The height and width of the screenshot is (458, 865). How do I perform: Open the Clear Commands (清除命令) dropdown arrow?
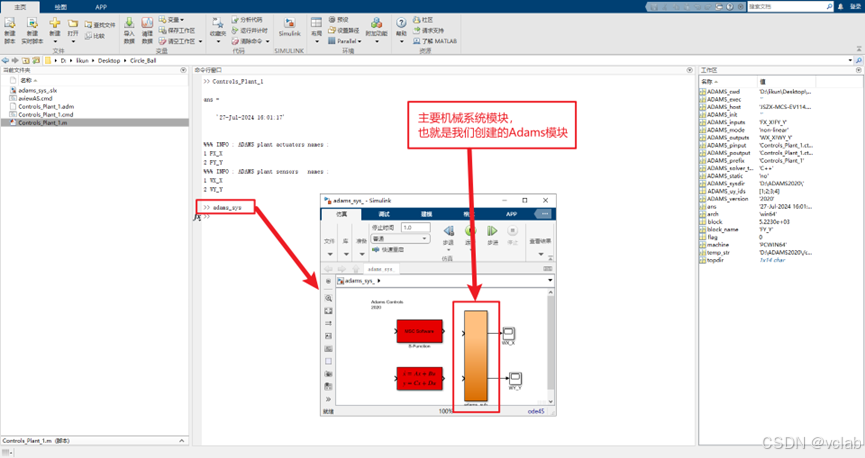[x=268, y=41]
